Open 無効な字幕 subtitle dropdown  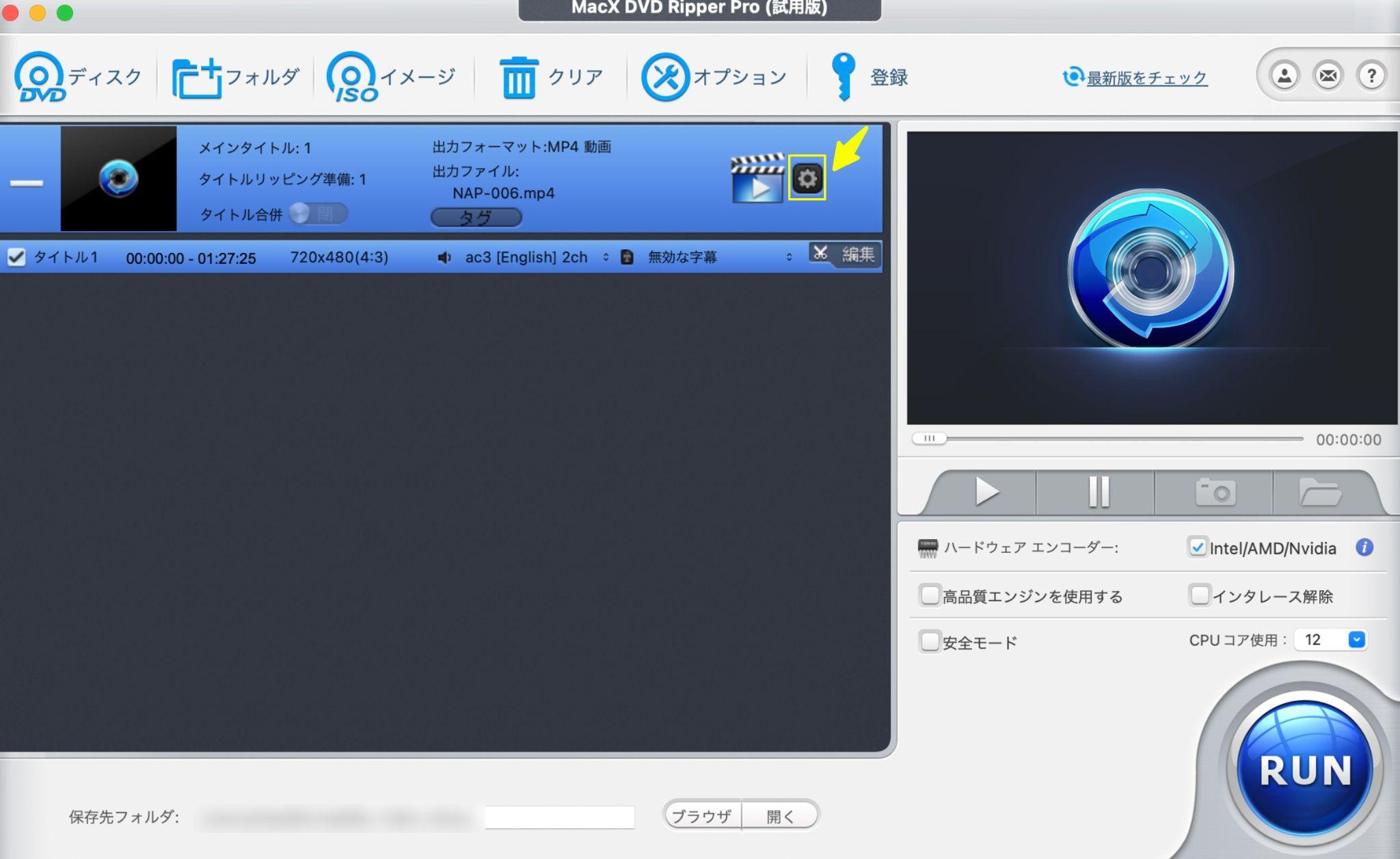[720, 257]
